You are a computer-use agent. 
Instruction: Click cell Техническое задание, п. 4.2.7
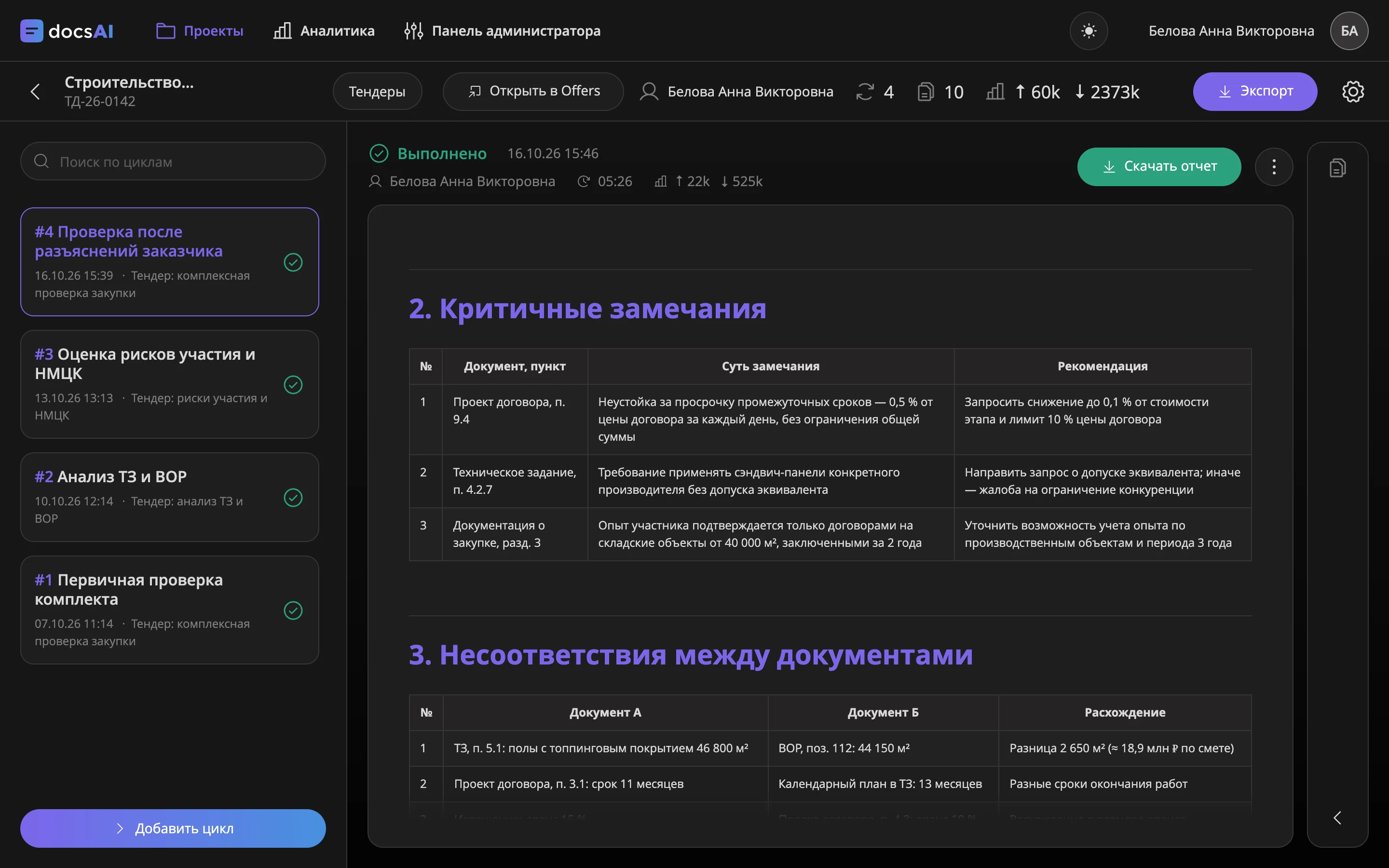point(515,481)
